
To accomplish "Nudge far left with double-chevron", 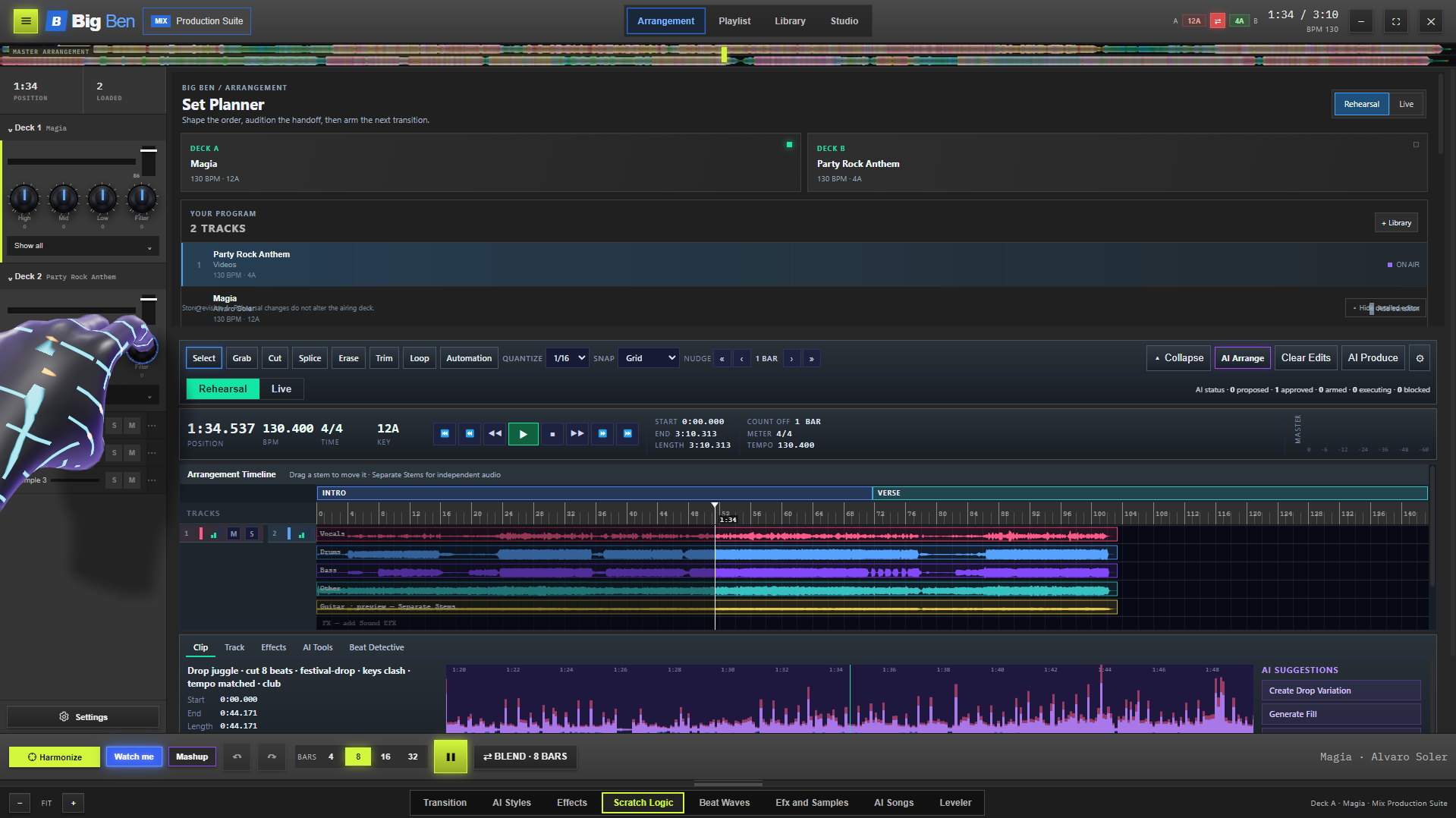I will coord(722,358).
